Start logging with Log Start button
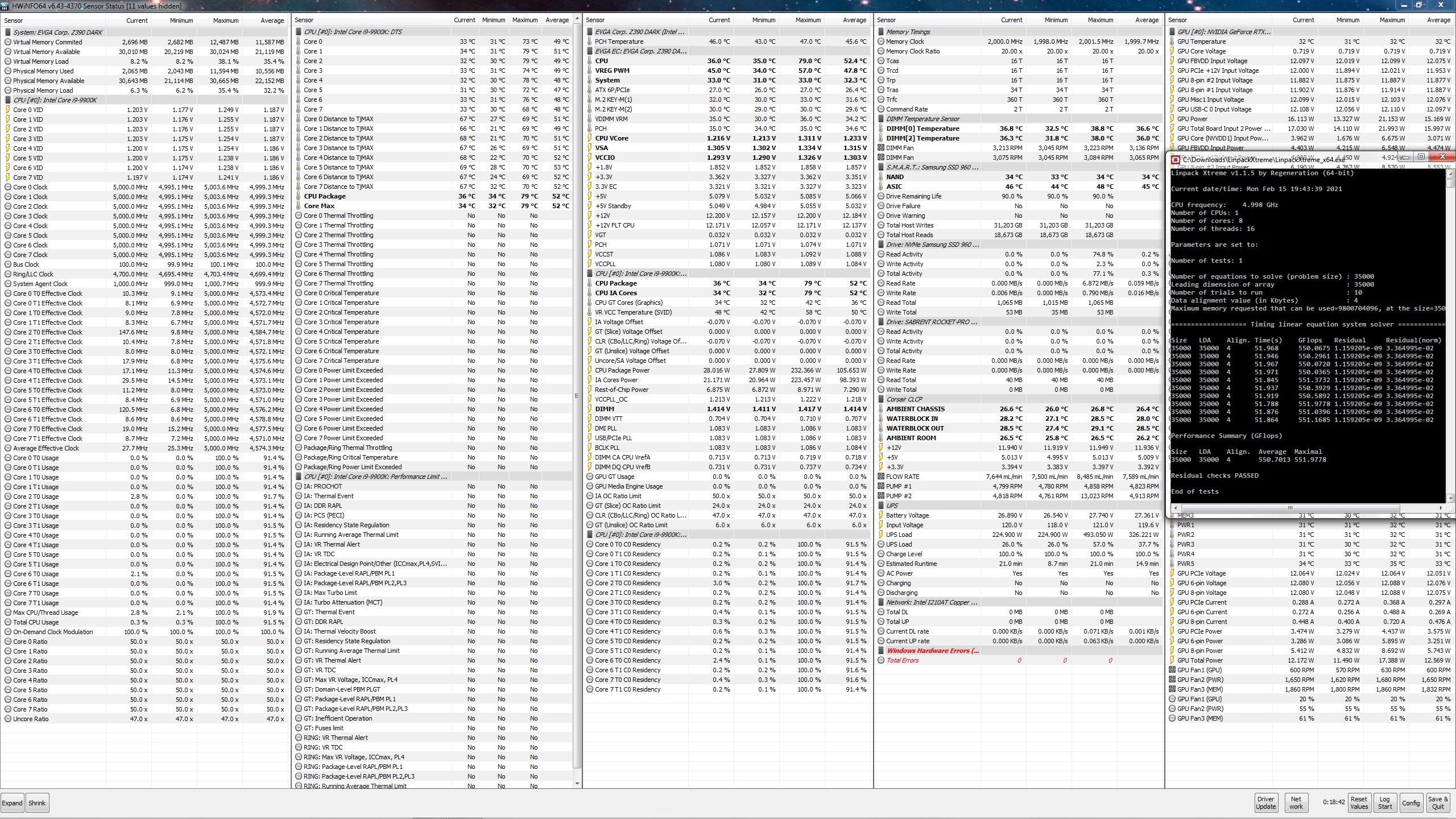Image resolution: width=1456 pixels, height=819 pixels. coord(1385,803)
